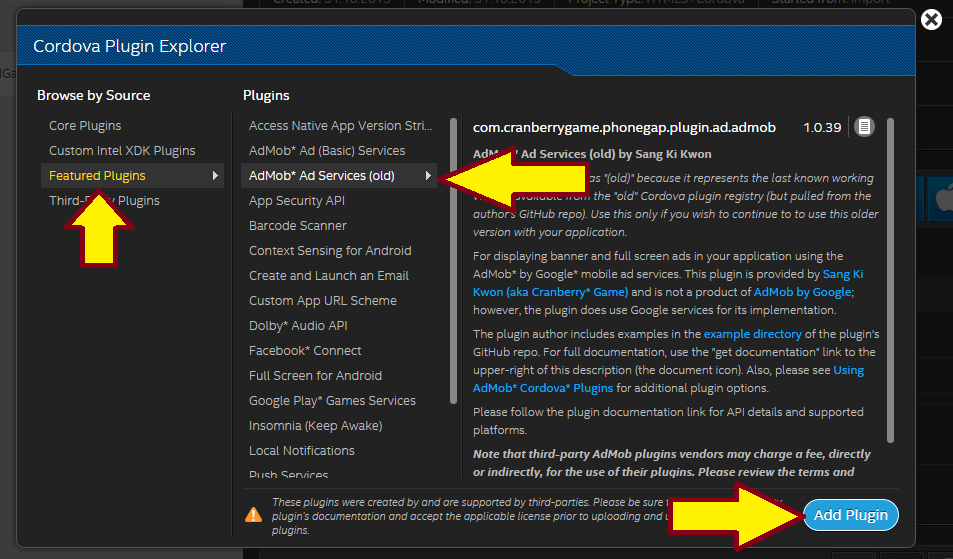Click the warning triangle icon

[254, 515]
